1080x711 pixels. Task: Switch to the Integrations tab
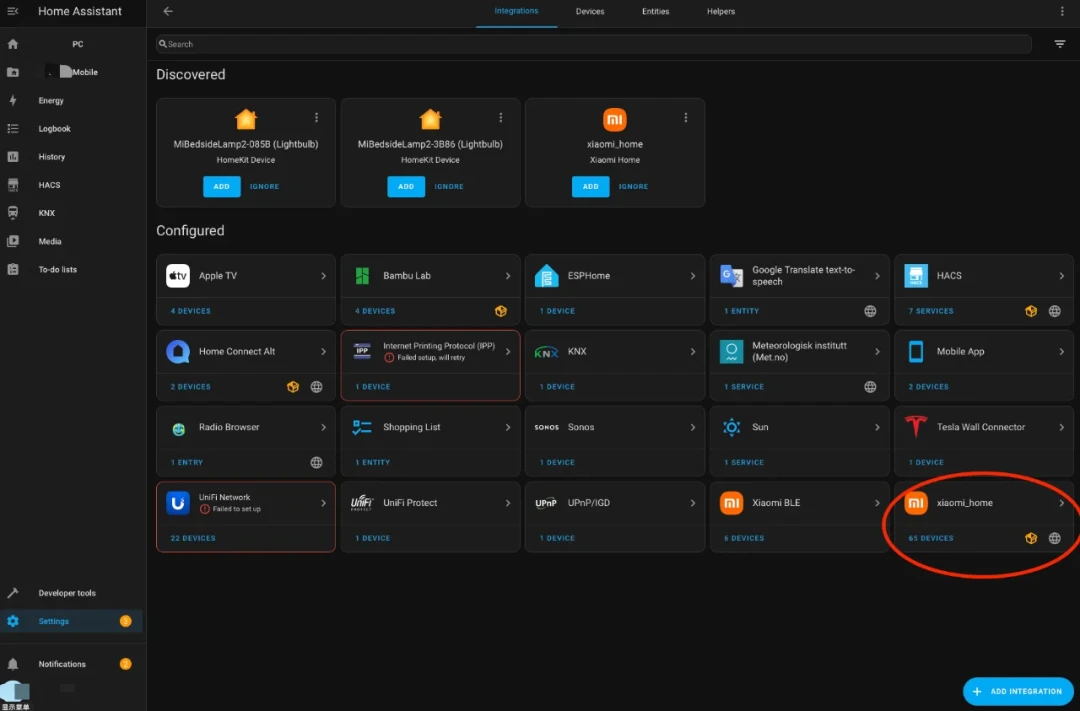click(x=517, y=12)
